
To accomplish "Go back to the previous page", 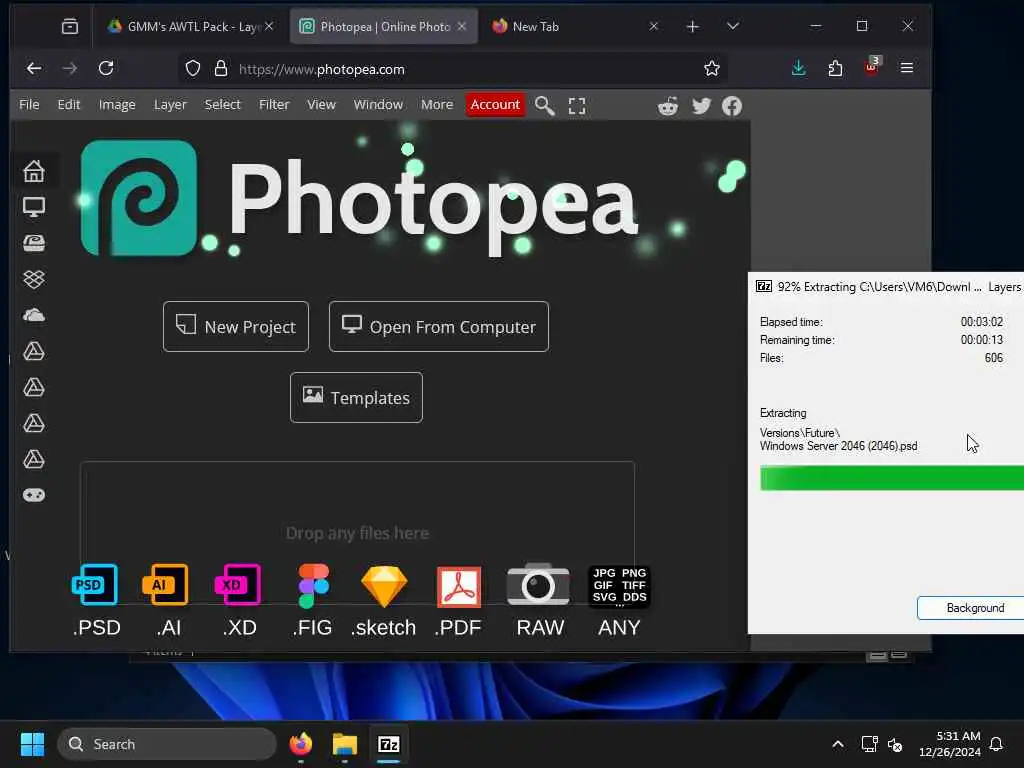I will [x=34, y=68].
